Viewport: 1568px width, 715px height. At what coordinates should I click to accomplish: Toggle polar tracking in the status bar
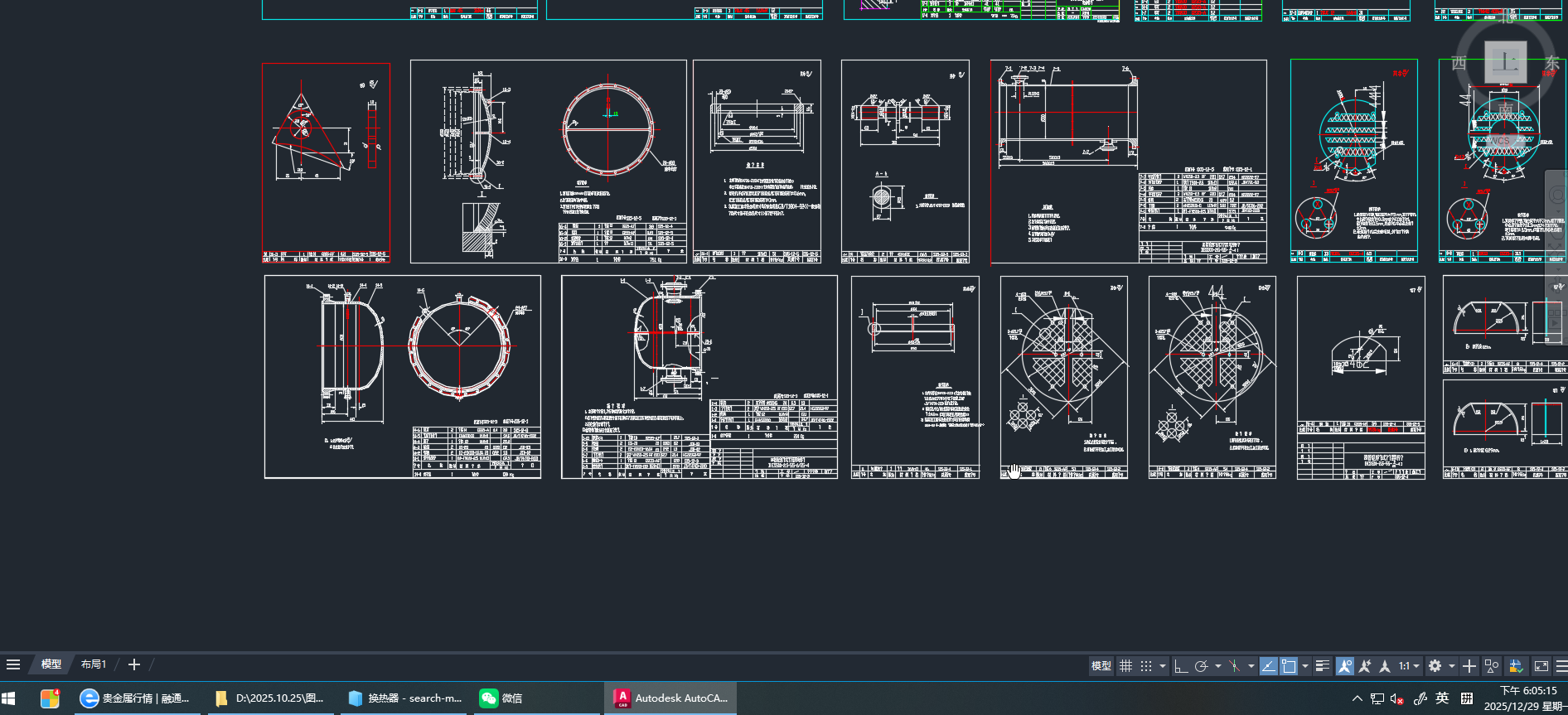point(1201,666)
